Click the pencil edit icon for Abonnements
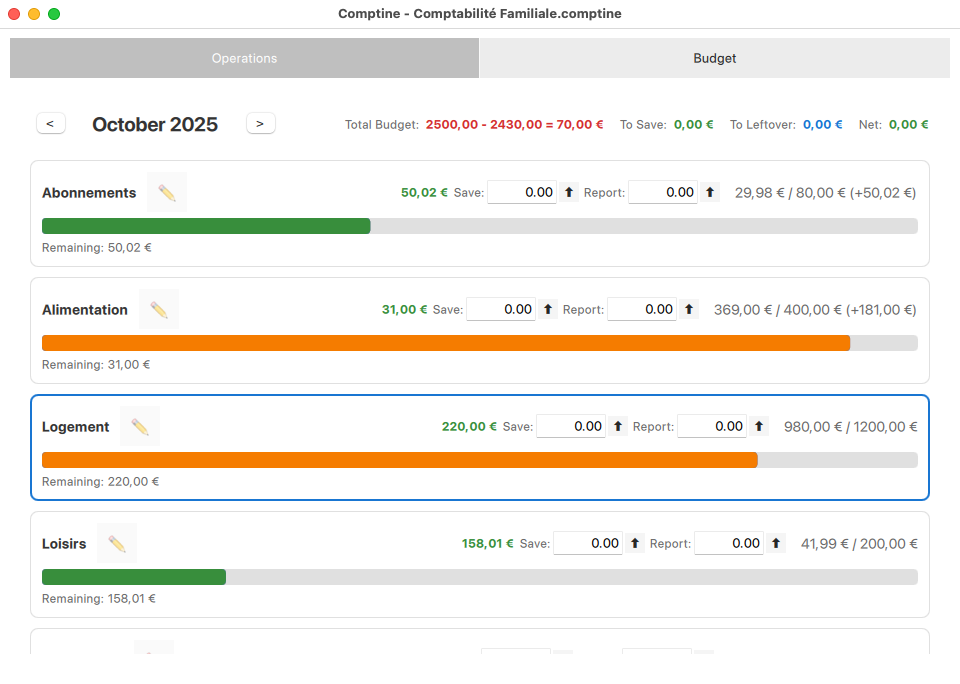Viewport: 960px width, 684px height. pos(167,192)
